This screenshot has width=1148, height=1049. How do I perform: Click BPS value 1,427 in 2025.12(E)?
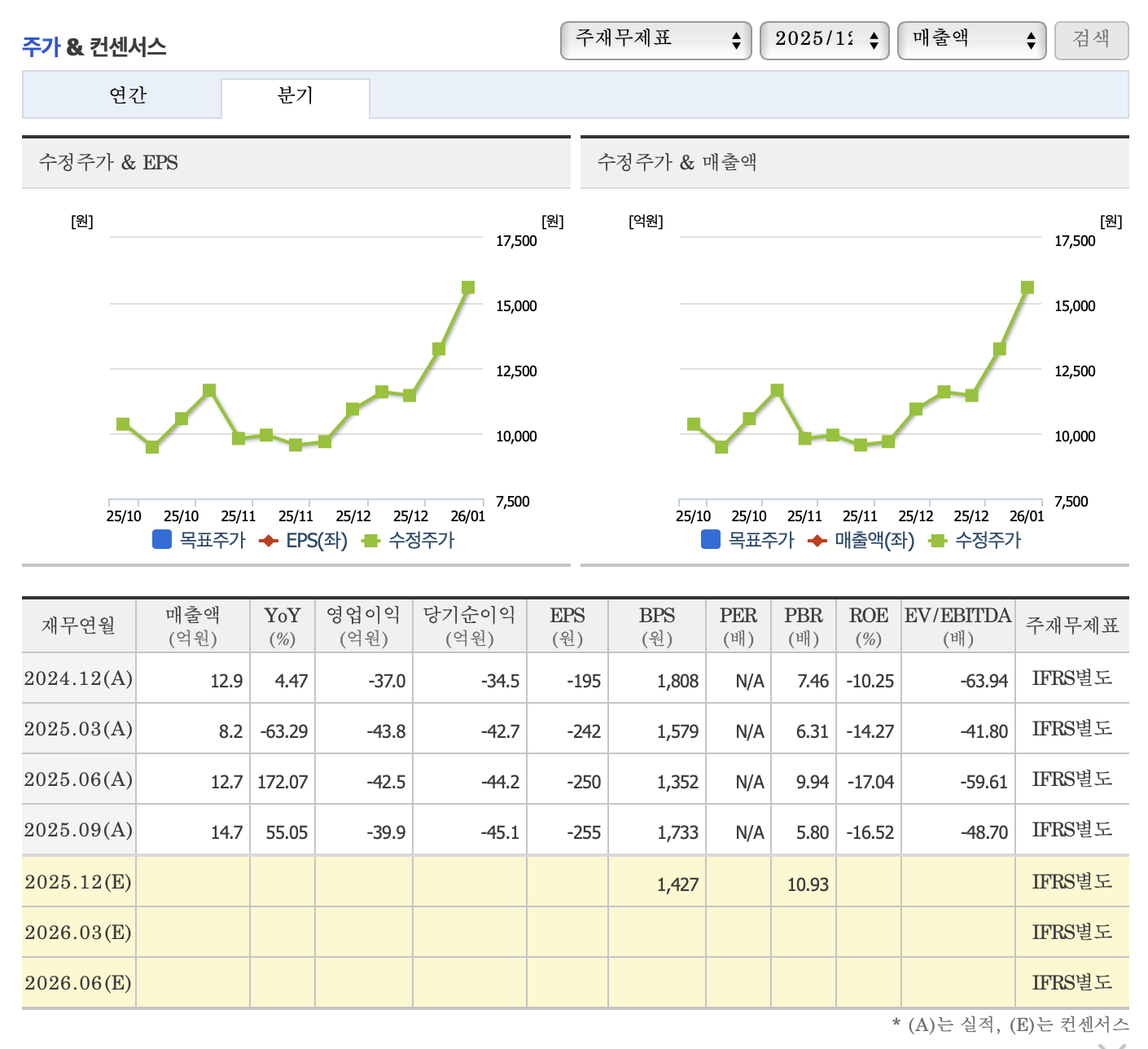click(x=678, y=884)
